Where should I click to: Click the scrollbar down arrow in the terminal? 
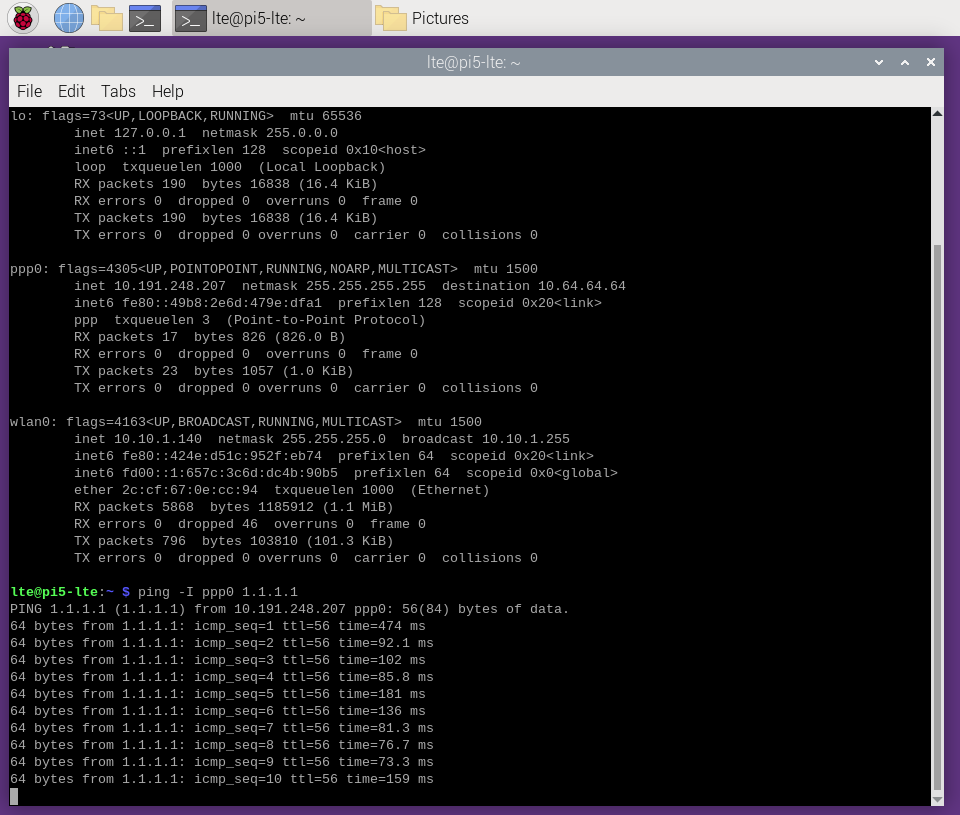point(937,798)
